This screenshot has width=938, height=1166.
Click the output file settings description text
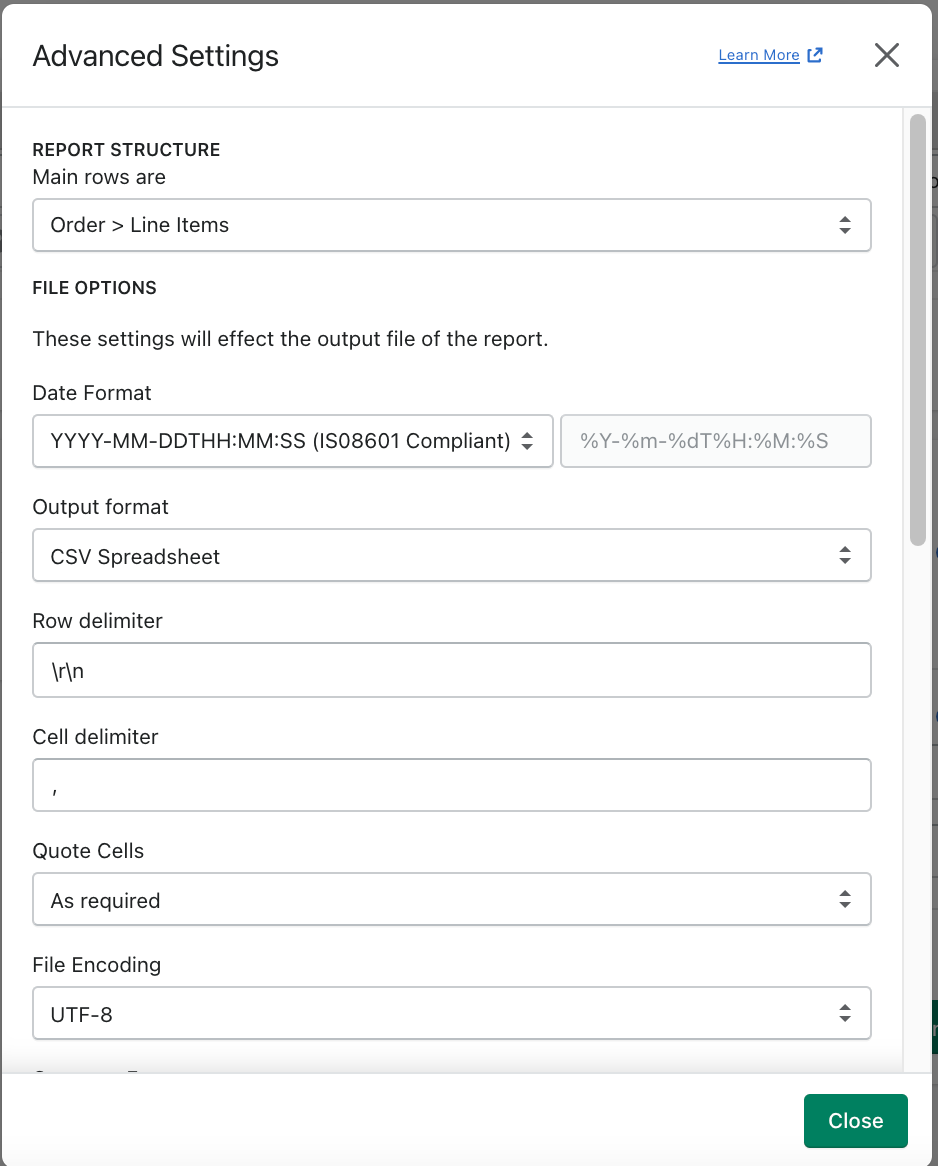point(290,339)
